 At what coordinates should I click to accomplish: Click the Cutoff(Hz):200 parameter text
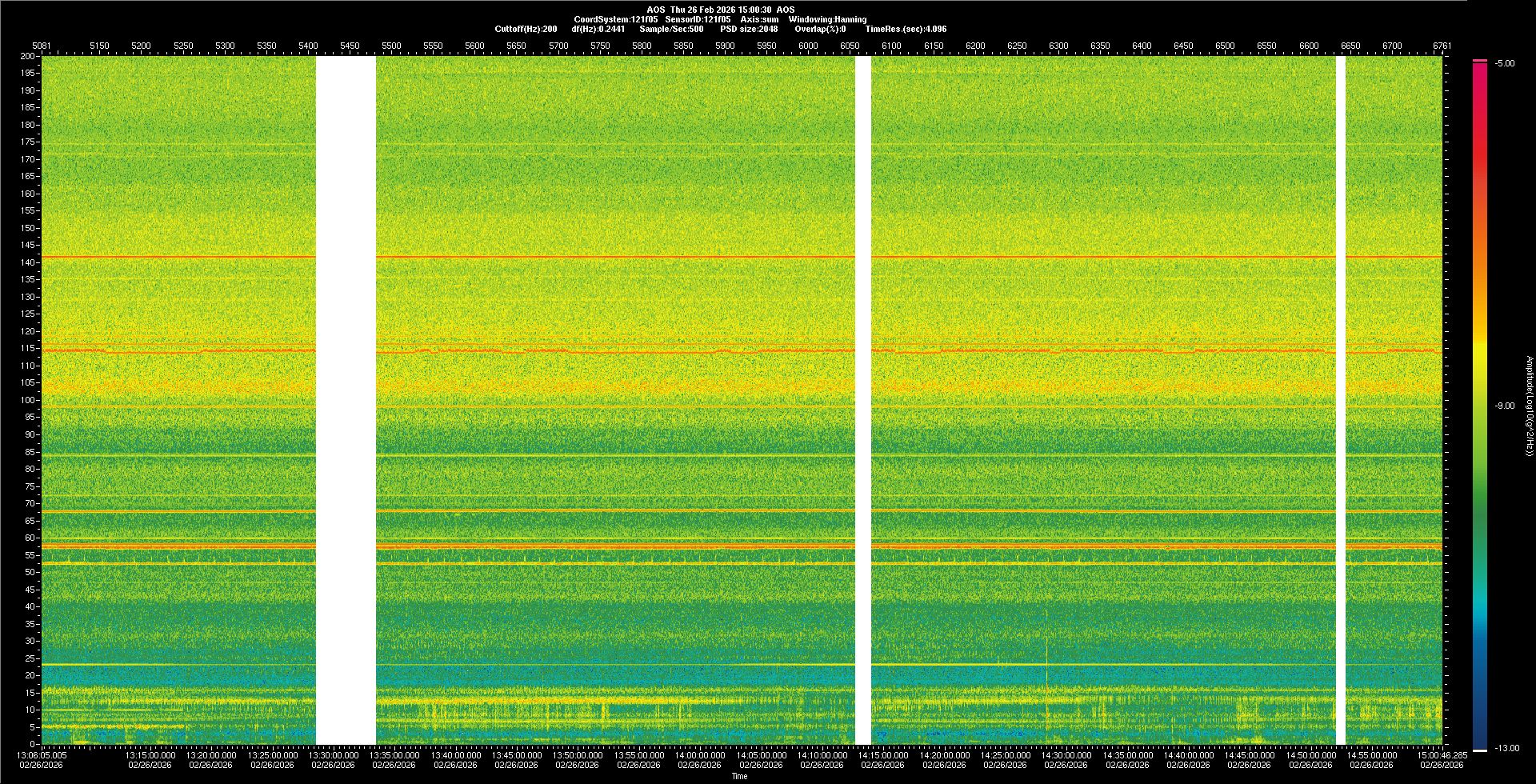coord(526,29)
